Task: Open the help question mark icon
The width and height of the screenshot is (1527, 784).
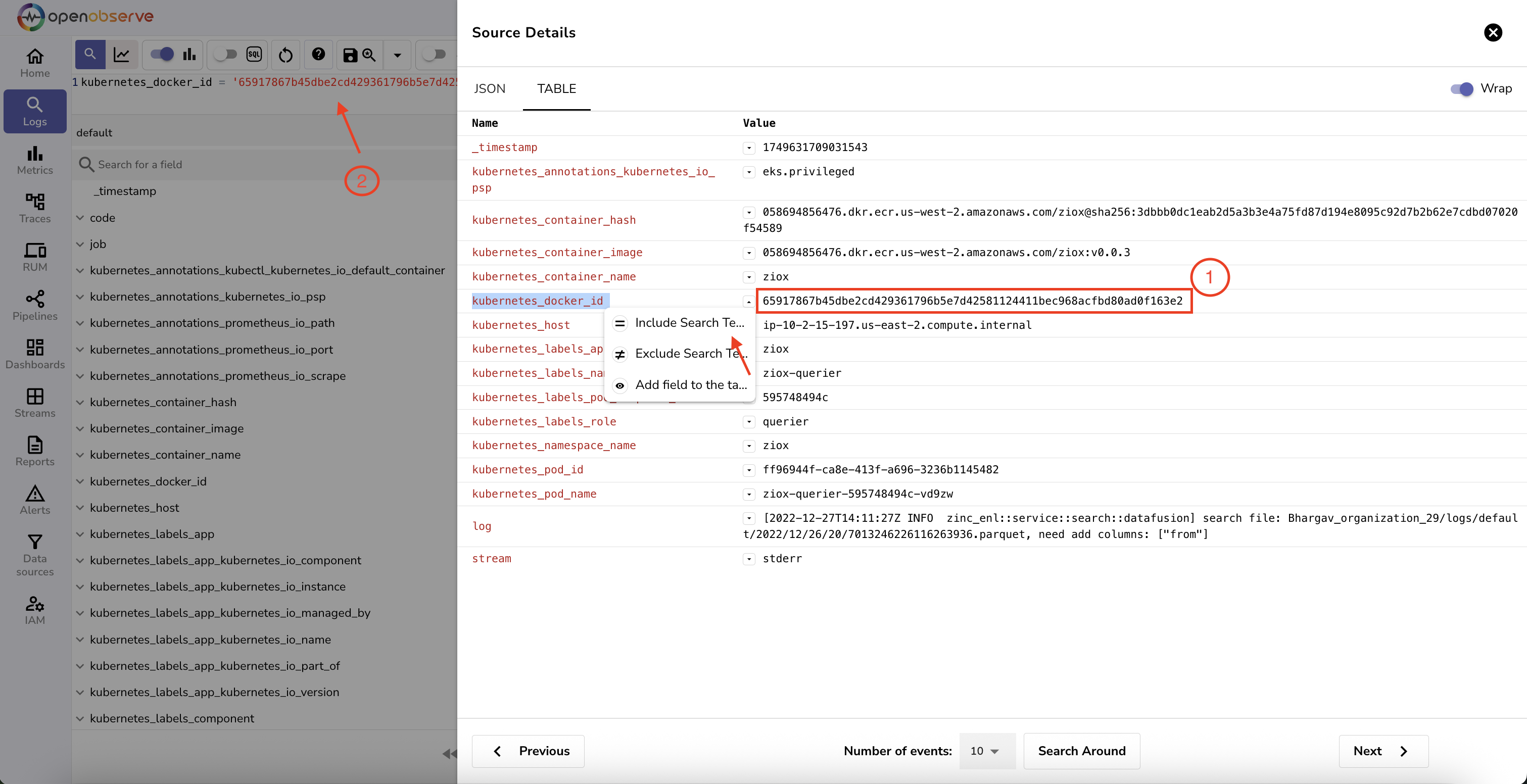Action: coord(318,55)
